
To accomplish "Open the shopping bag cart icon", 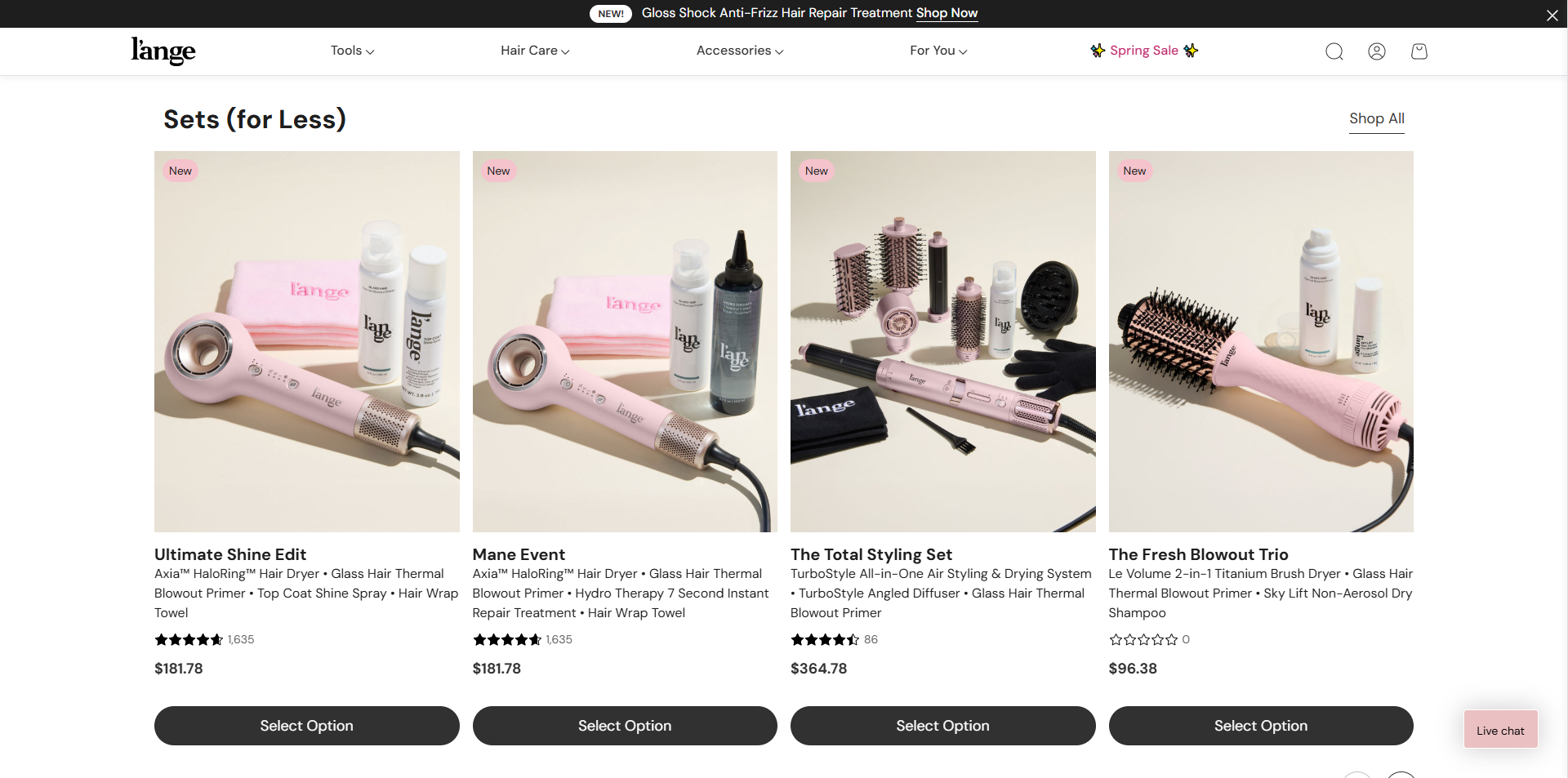I will (x=1419, y=51).
